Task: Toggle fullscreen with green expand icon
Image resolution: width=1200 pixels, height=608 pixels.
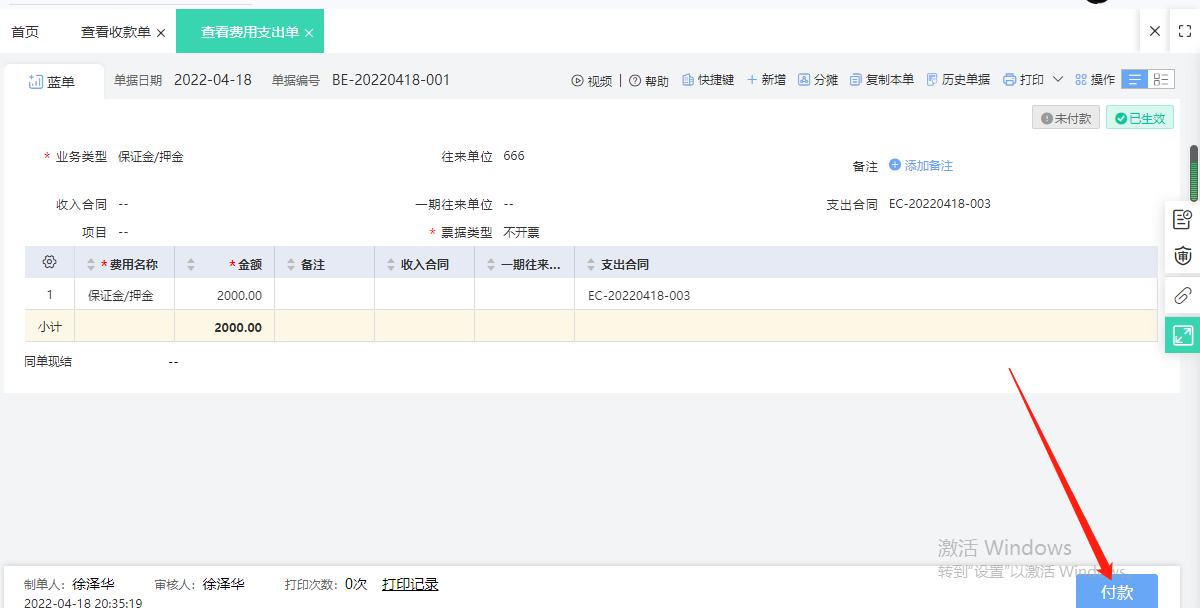Action: point(1183,336)
